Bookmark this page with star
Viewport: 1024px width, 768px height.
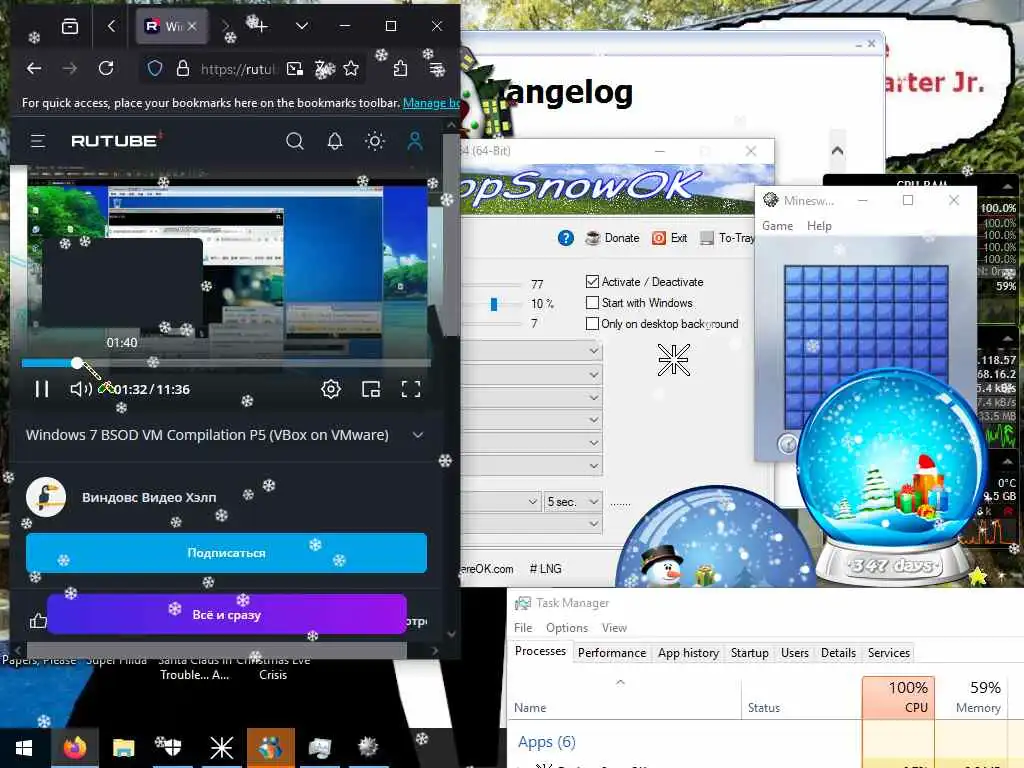[351, 68]
